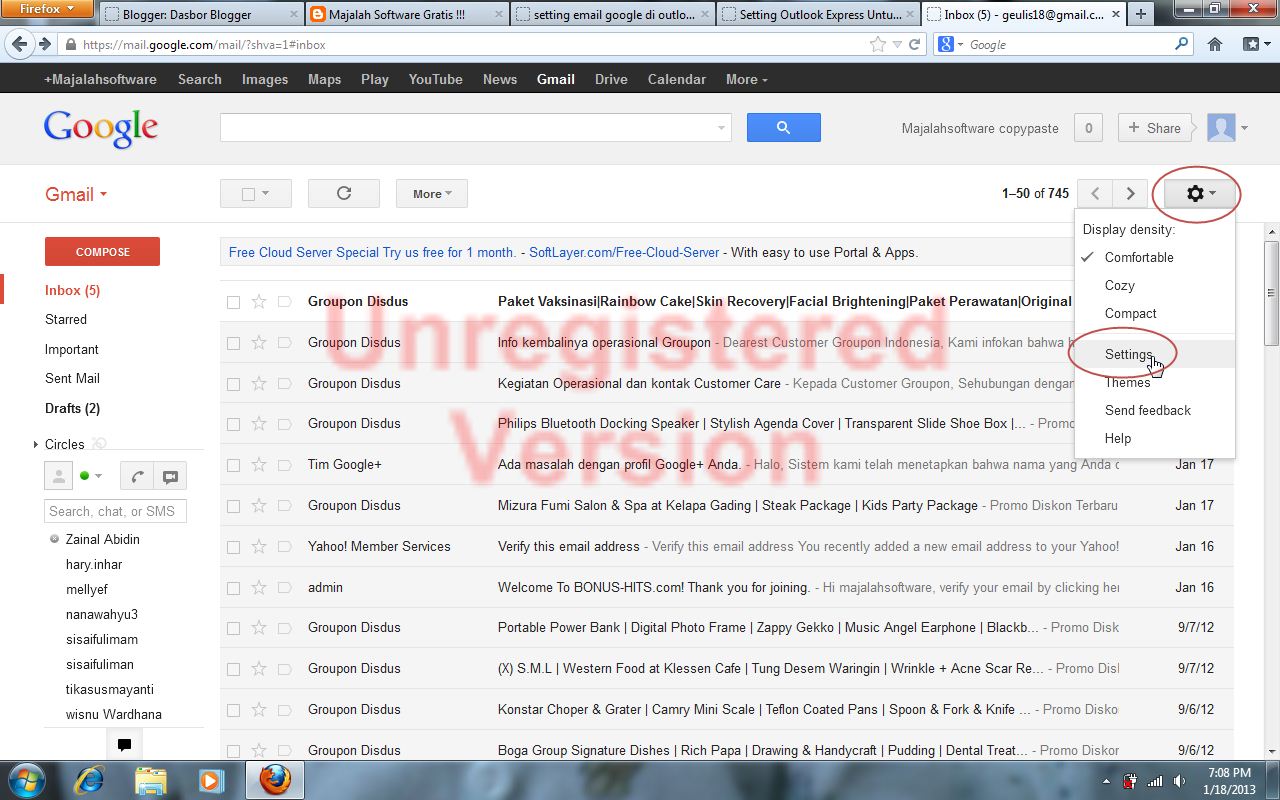Screen dimensions: 1280x800
Task: Click the Firefox taskbar icon
Action: [275, 780]
